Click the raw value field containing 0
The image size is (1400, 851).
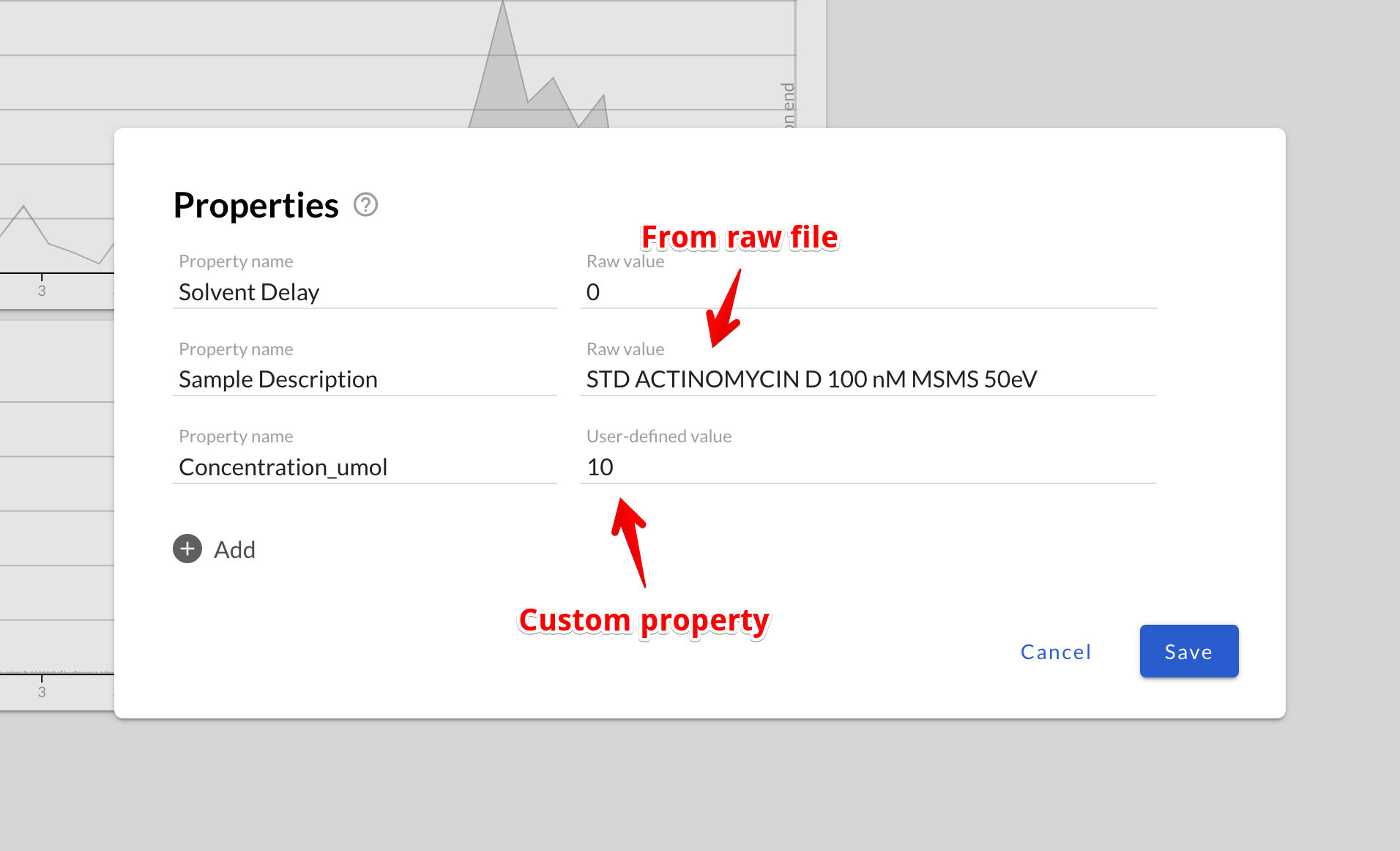click(868, 292)
